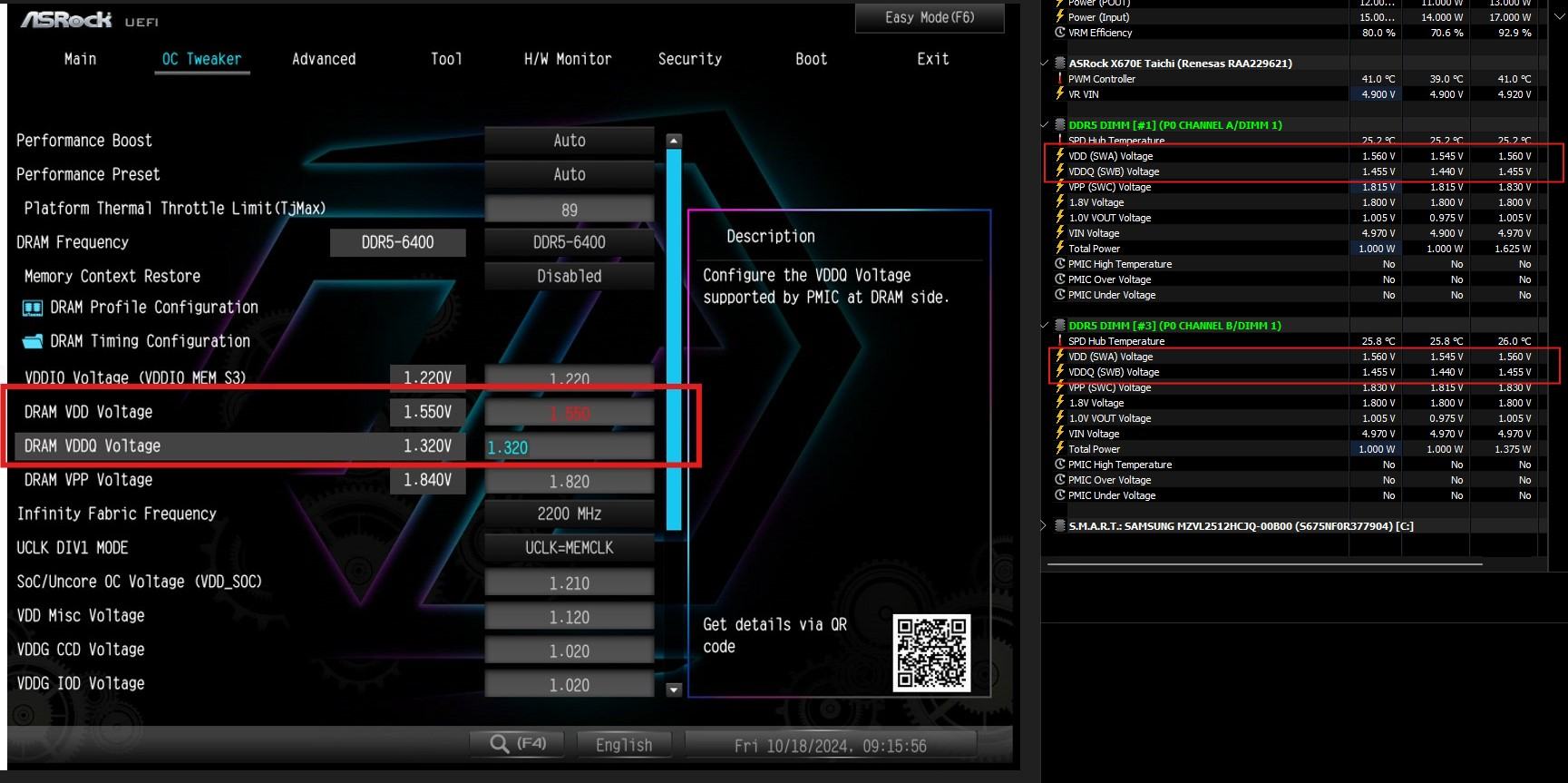Click the HWiNFO horizontal scrollbar
Viewport: 1568px width, 783px height.
point(1265,564)
